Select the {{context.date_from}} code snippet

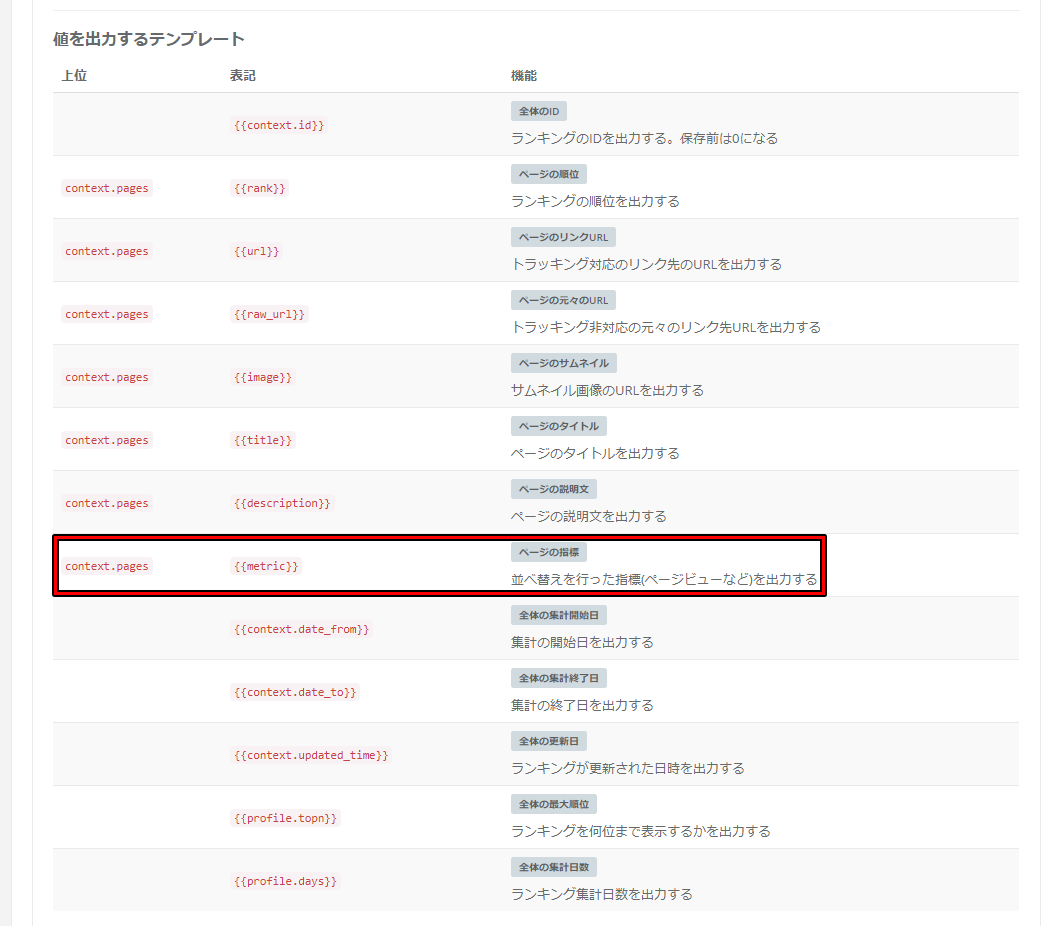[302, 630]
